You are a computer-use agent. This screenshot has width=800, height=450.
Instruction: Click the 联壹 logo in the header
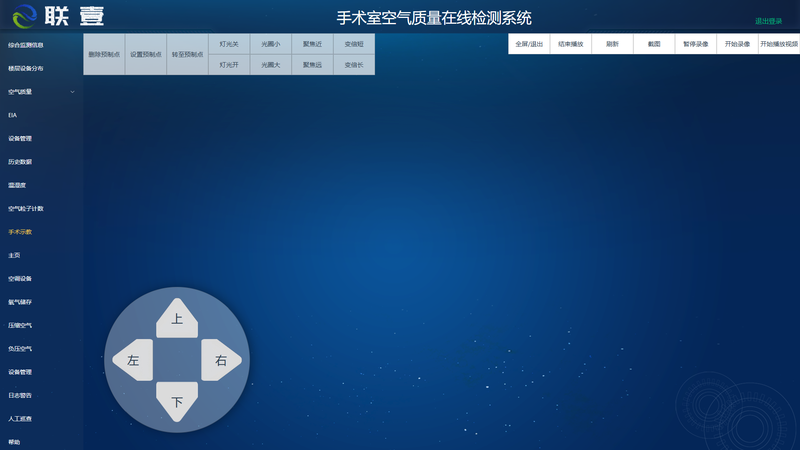click(58, 16)
